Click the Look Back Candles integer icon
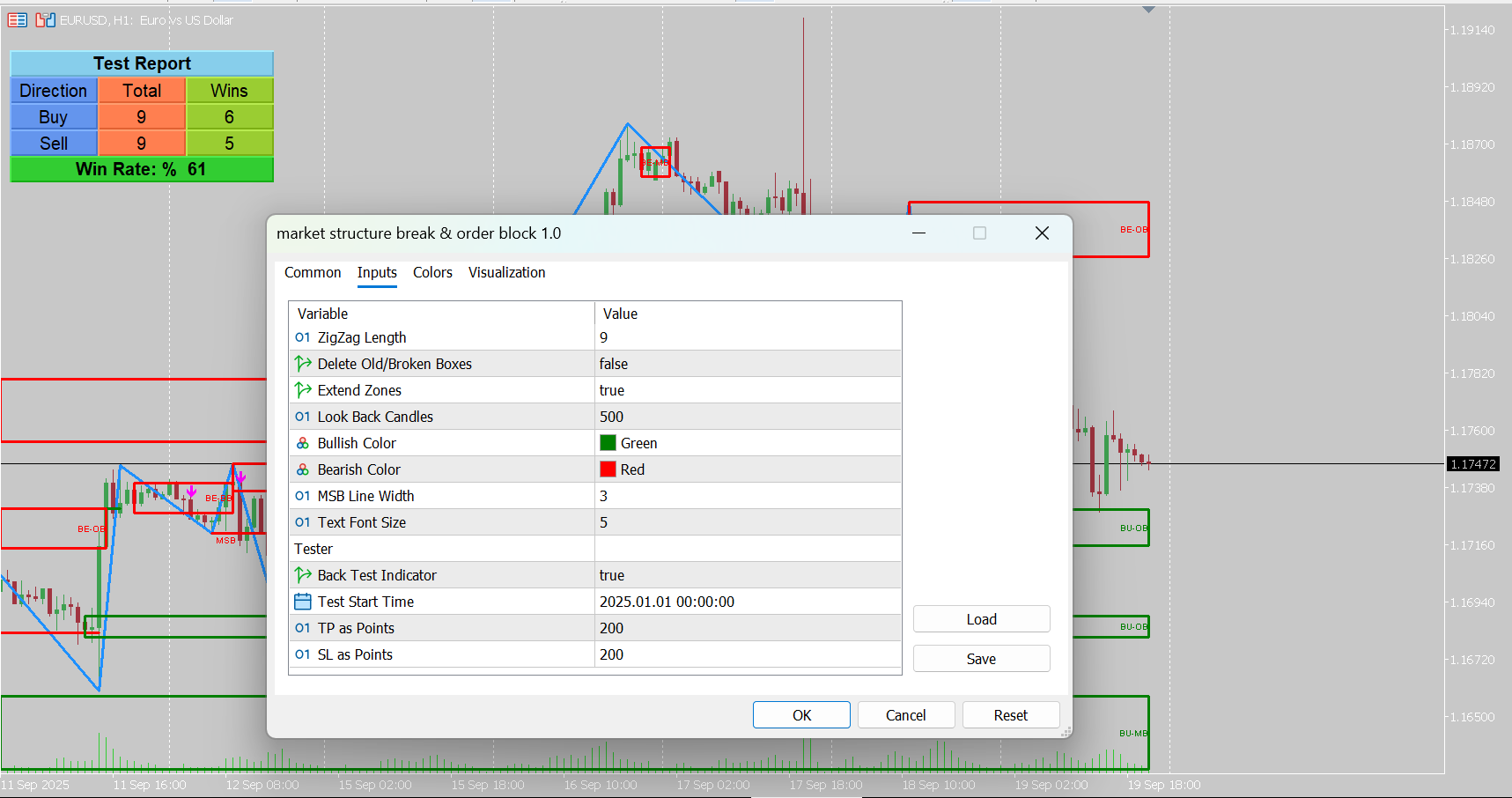Image resolution: width=1512 pixels, height=798 pixels. (x=303, y=417)
